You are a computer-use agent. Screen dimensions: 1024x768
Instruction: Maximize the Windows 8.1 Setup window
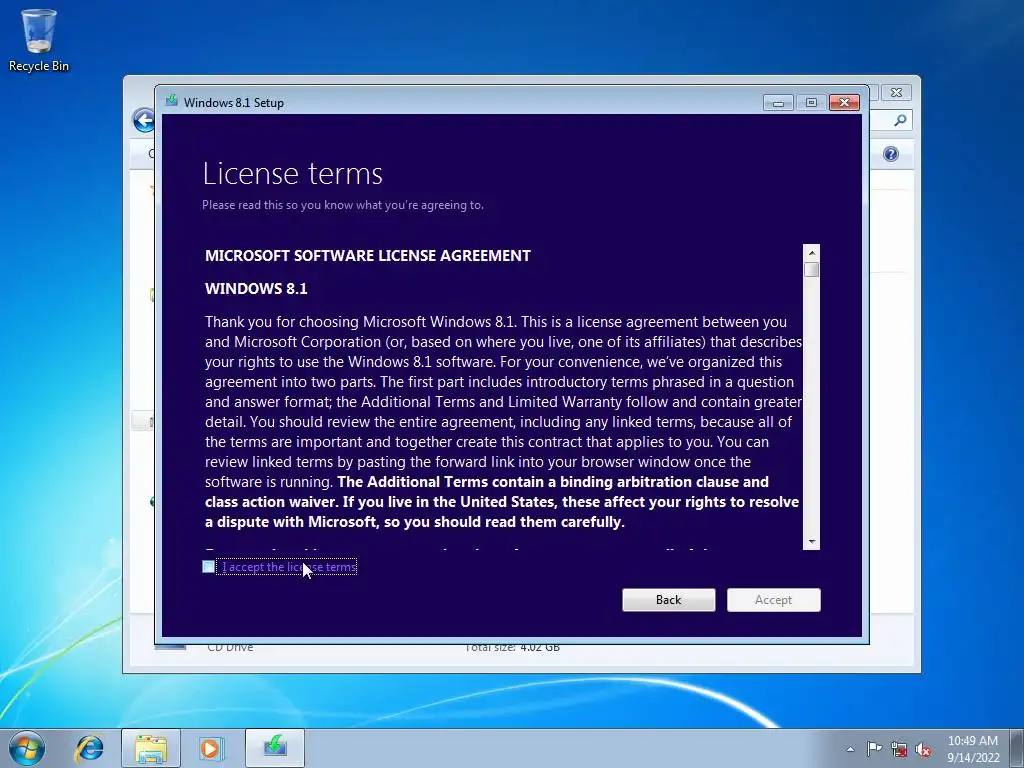pos(811,103)
